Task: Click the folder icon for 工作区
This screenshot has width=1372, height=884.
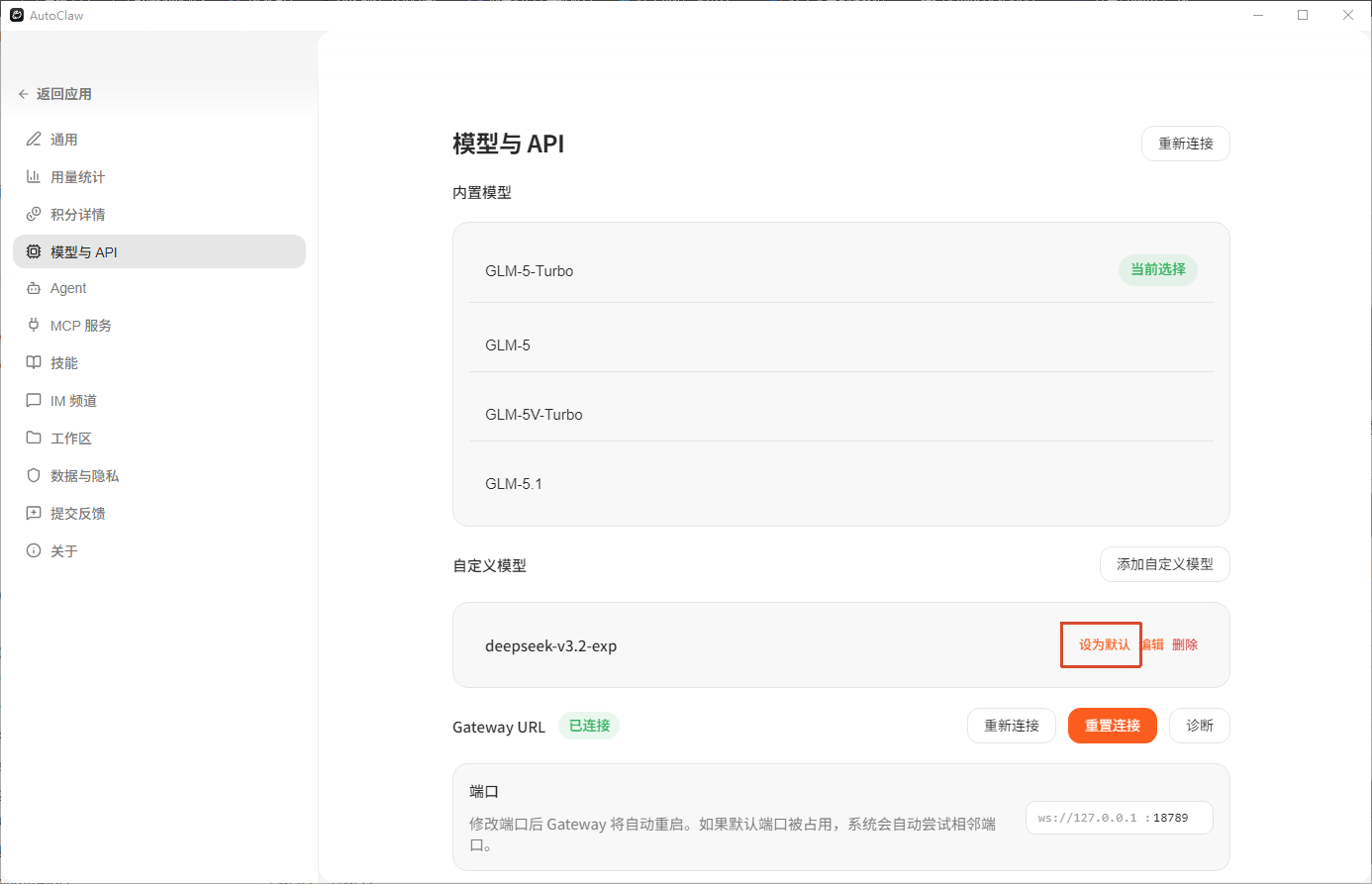Action: 34,439
